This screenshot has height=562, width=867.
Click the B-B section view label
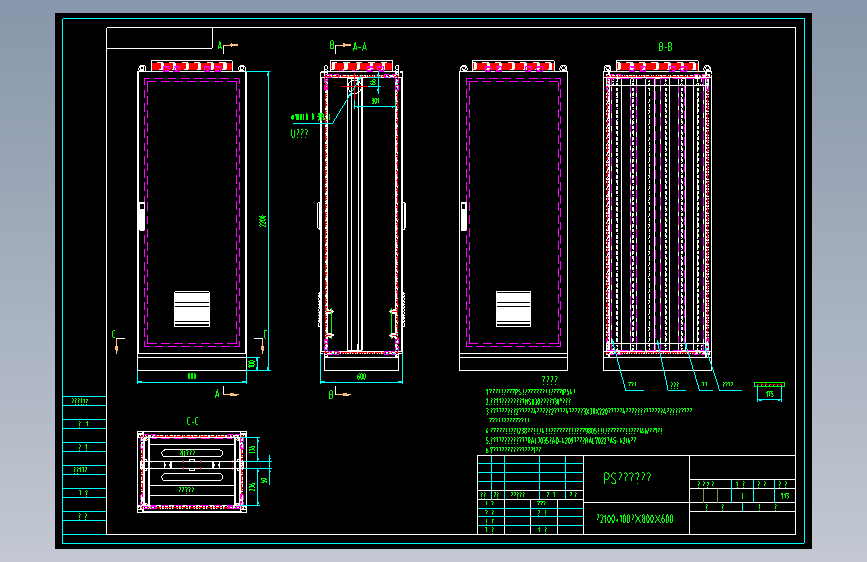665,47
